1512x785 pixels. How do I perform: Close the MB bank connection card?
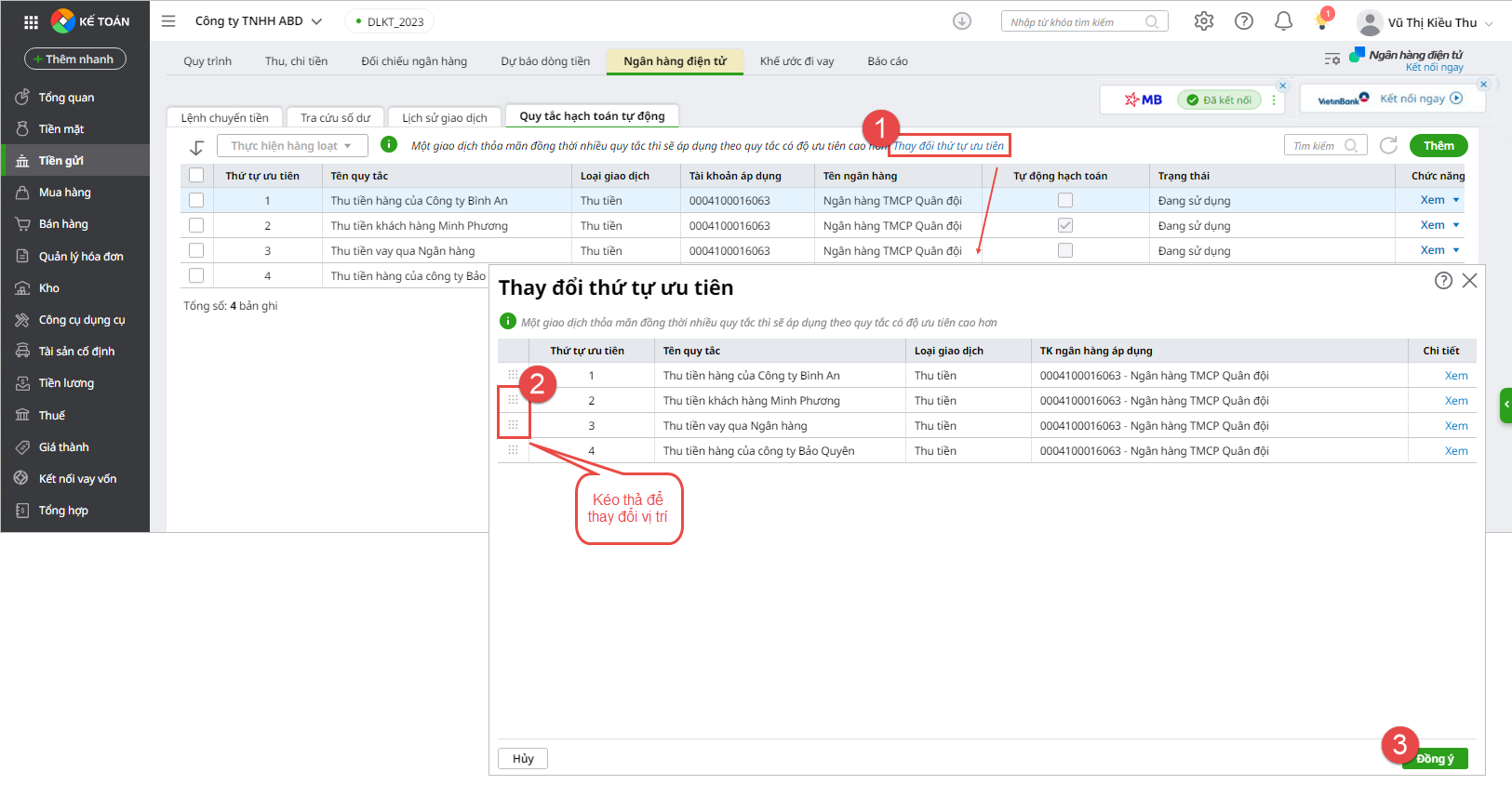pos(1283,86)
